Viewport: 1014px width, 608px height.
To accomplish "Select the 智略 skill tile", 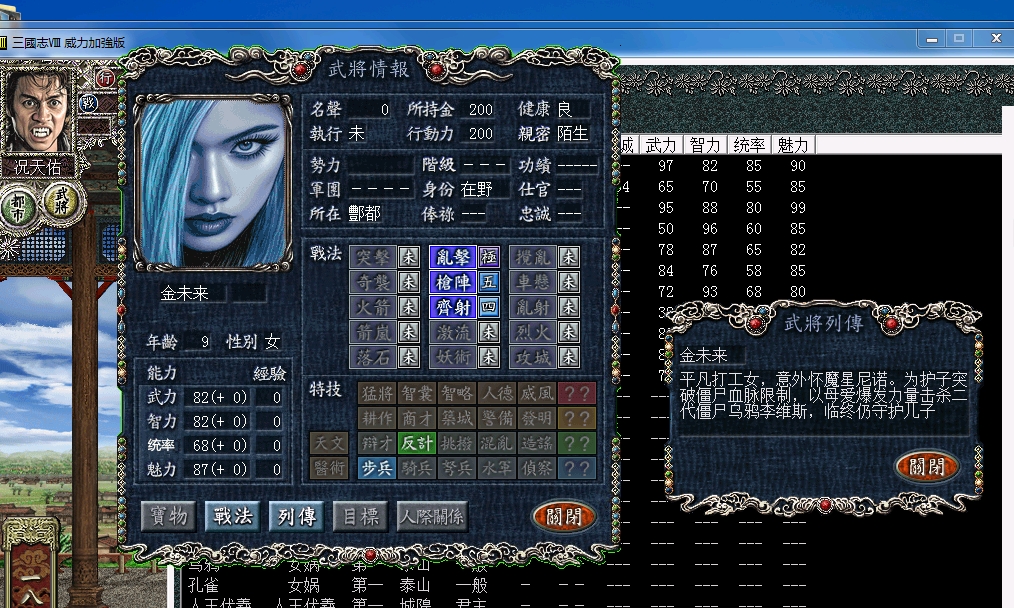I will pyautogui.click(x=457, y=393).
